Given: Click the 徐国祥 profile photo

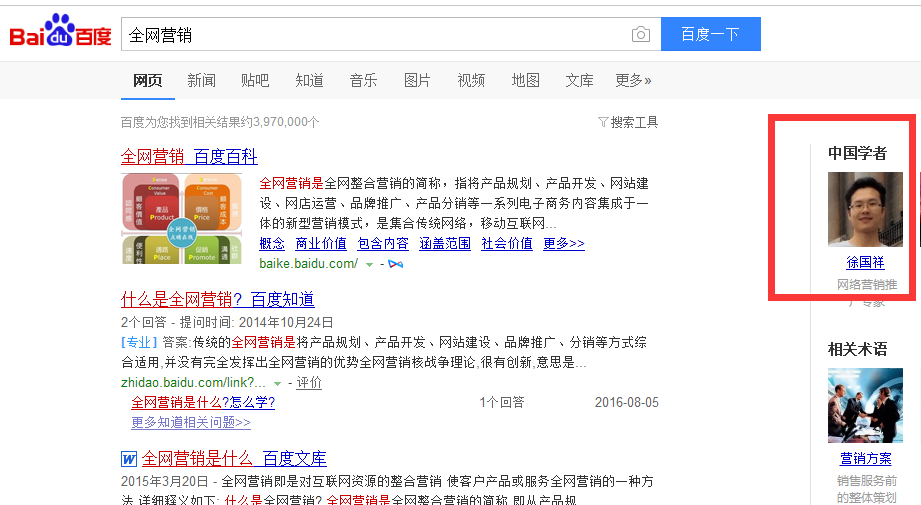Looking at the screenshot, I should pyautogui.click(x=865, y=209).
